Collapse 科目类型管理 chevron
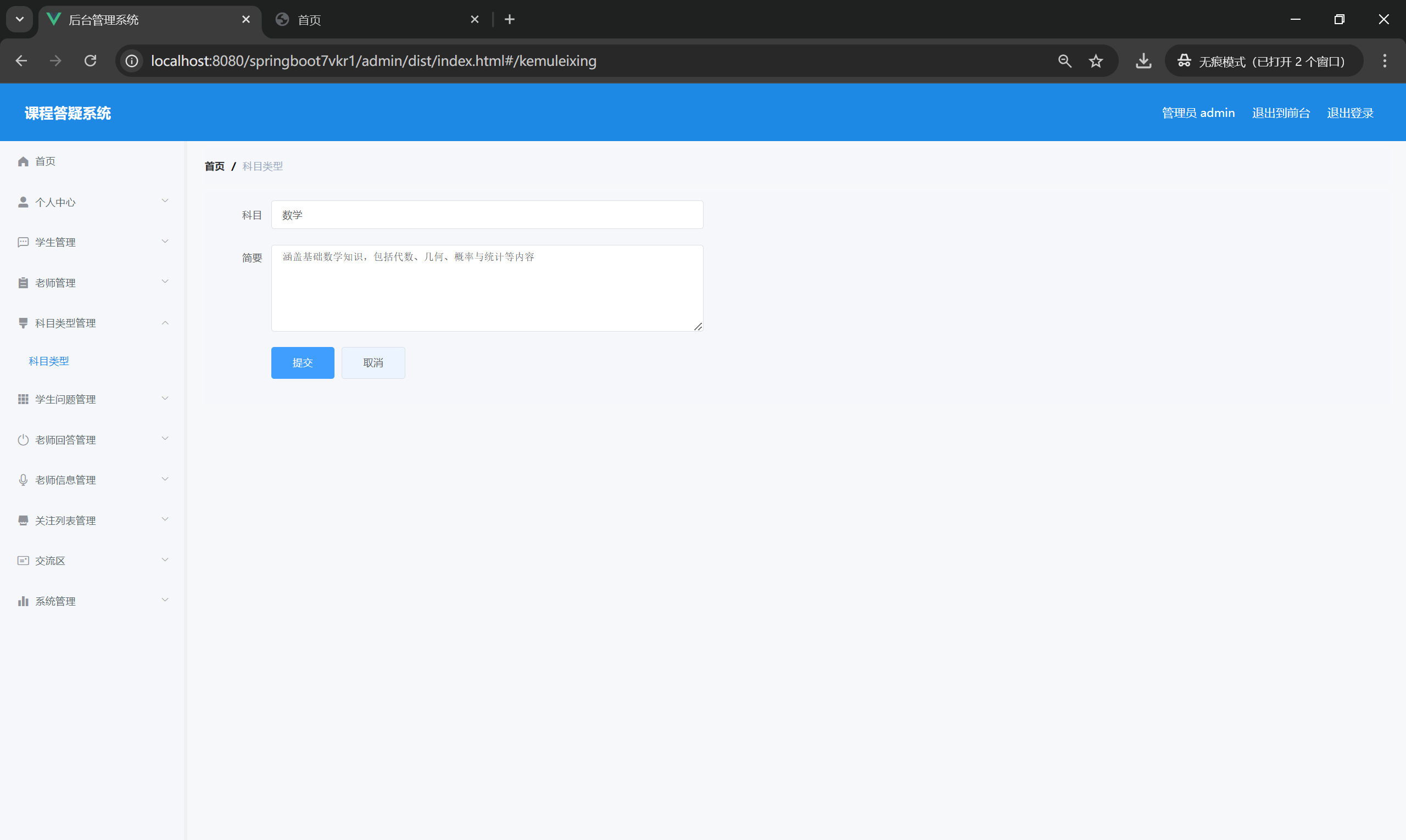This screenshot has width=1406, height=840. pos(165,323)
